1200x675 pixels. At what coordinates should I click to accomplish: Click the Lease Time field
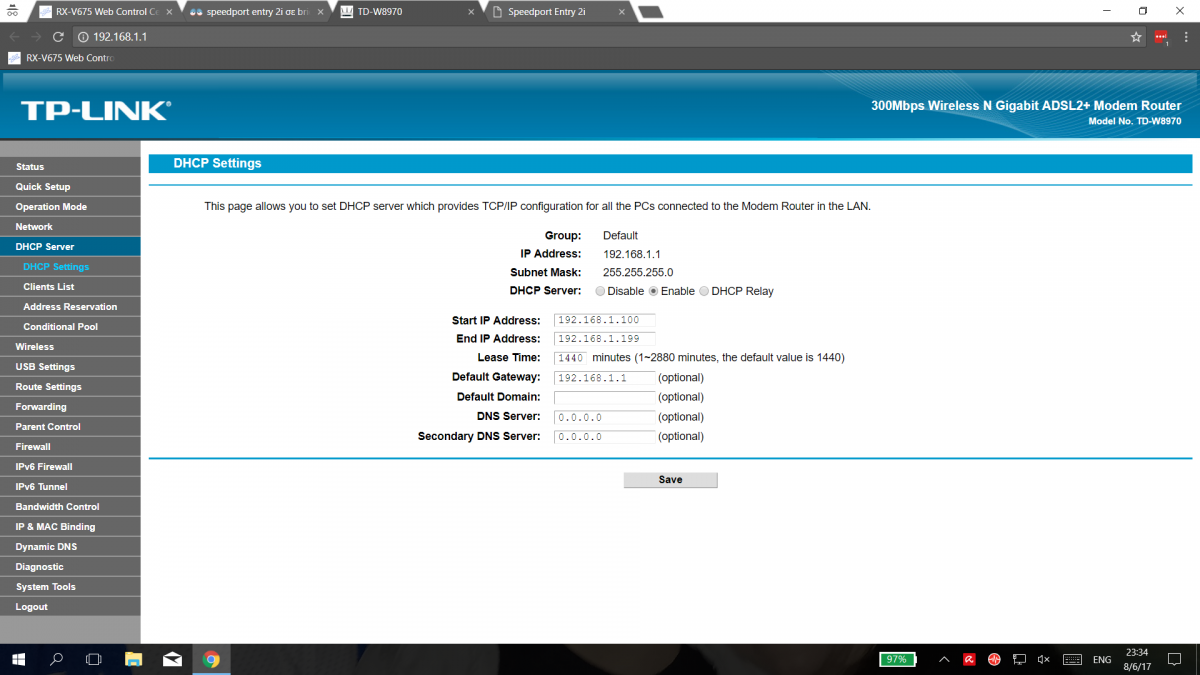(570, 357)
